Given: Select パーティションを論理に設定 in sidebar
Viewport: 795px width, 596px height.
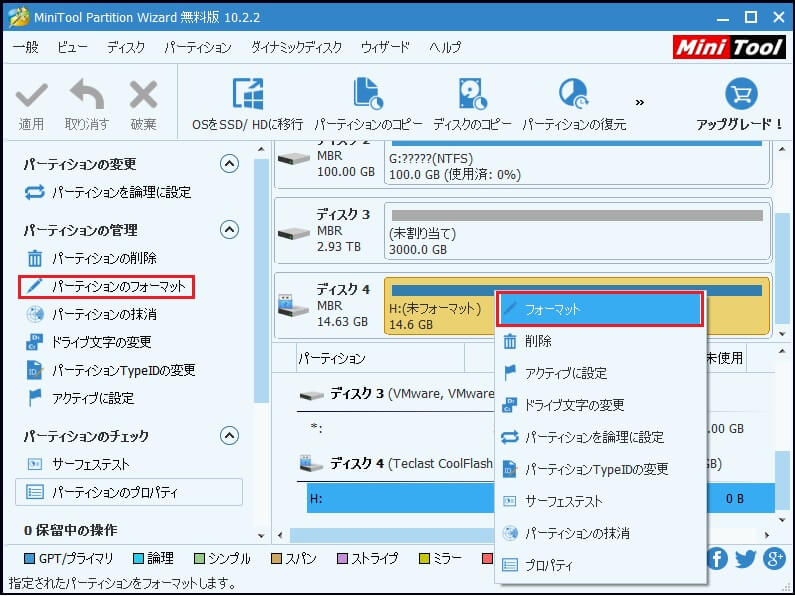Looking at the screenshot, I should click(x=107, y=193).
